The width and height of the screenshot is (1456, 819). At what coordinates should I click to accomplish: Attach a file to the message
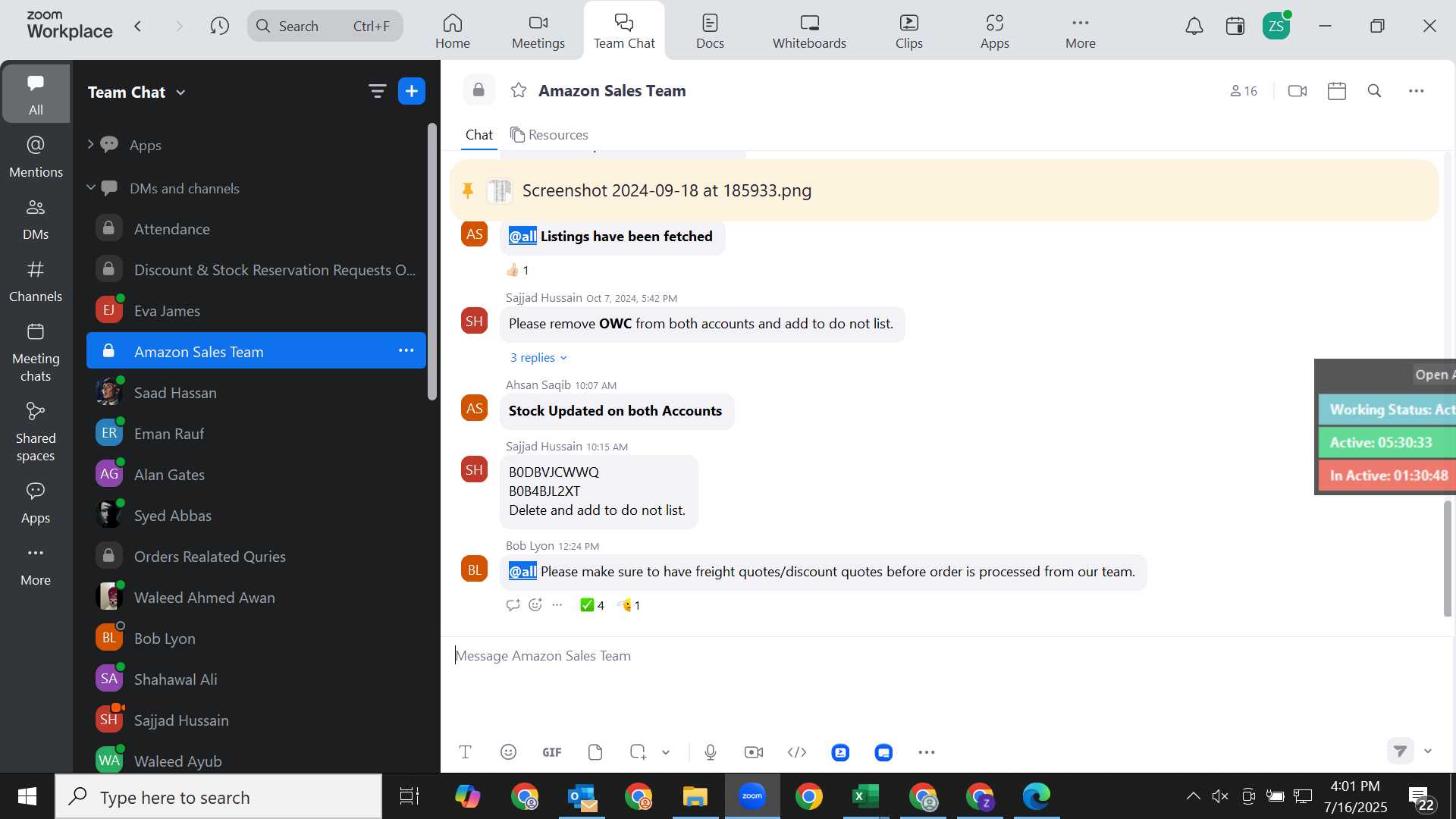point(595,752)
